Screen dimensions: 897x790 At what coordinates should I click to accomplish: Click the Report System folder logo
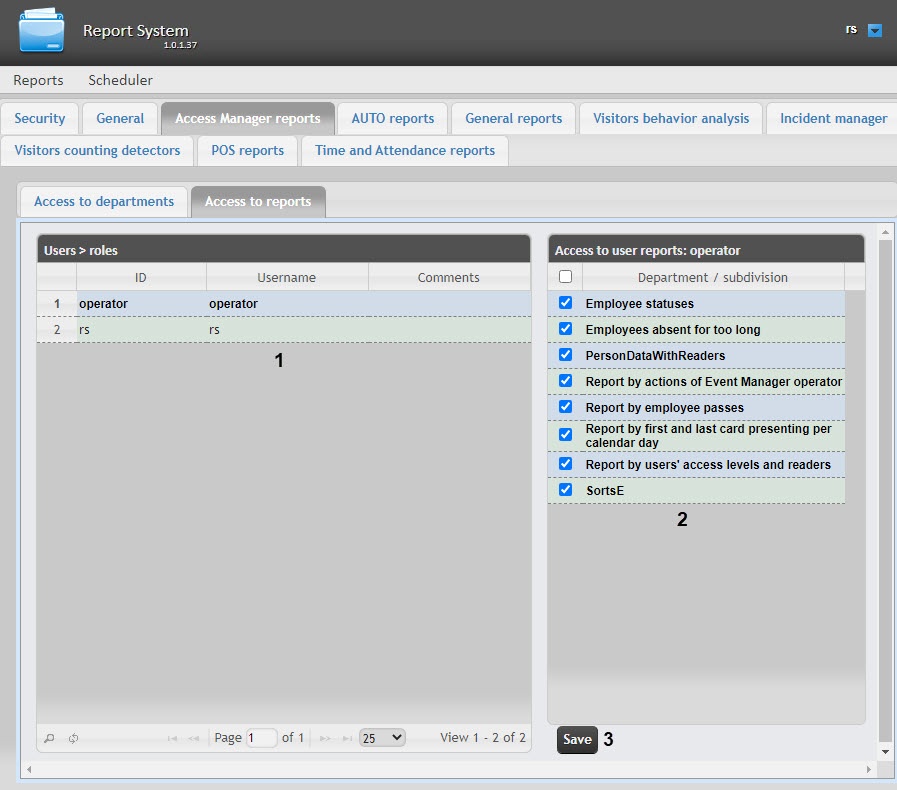tap(42, 32)
